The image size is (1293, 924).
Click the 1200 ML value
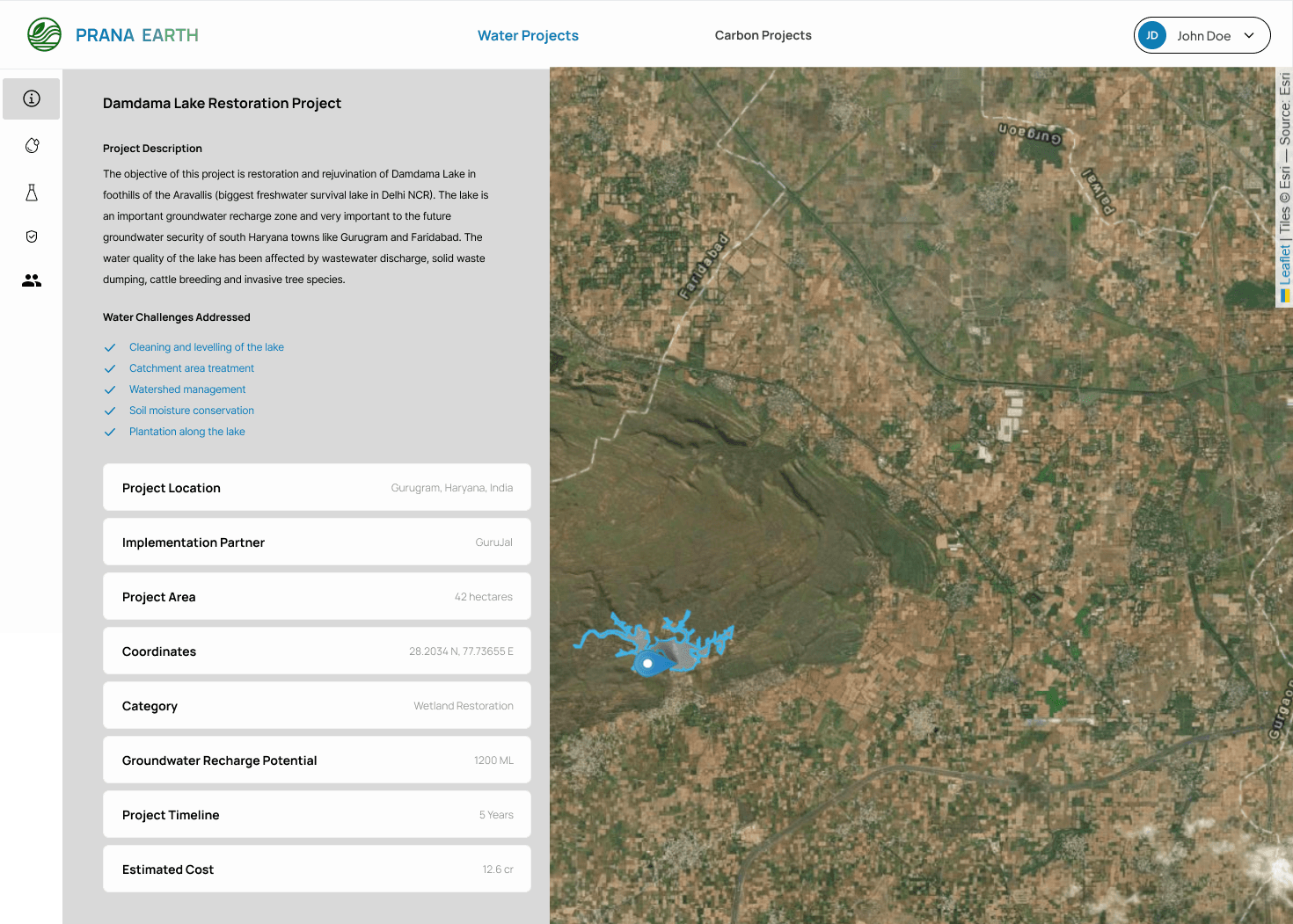[493, 760]
